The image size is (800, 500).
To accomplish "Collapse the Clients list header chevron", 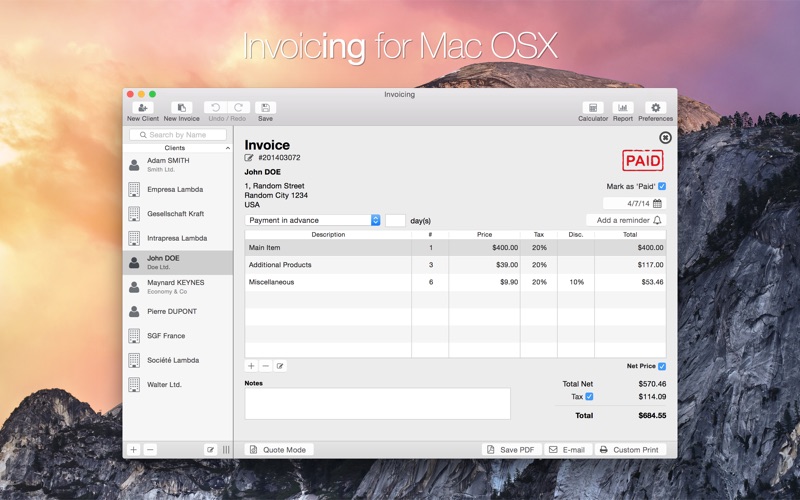I will pyautogui.click(x=228, y=148).
